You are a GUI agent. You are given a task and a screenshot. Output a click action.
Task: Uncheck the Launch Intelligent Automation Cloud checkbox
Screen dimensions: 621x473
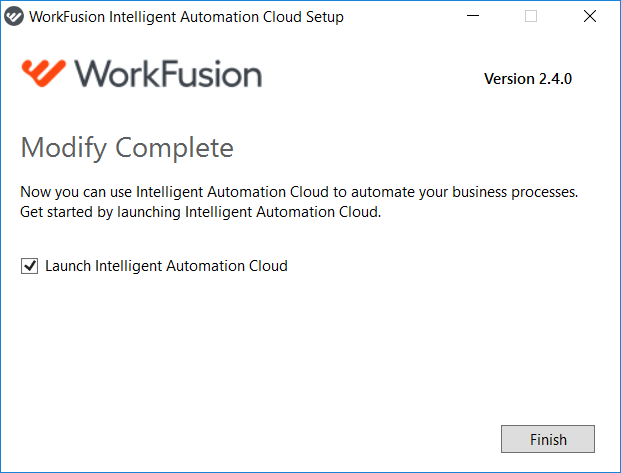pyautogui.click(x=29, y=266)
